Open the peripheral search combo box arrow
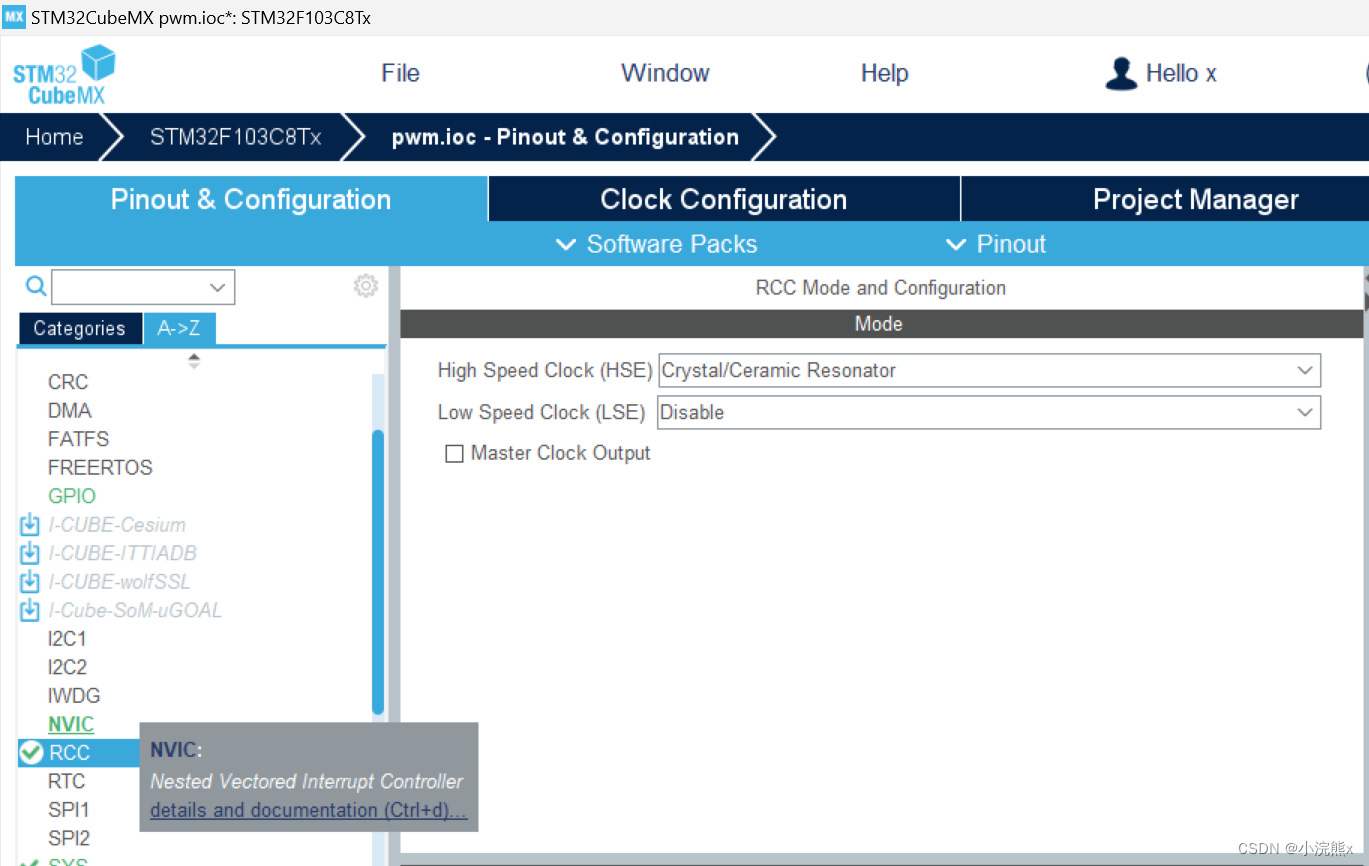1369x866 pixels. 218,287
